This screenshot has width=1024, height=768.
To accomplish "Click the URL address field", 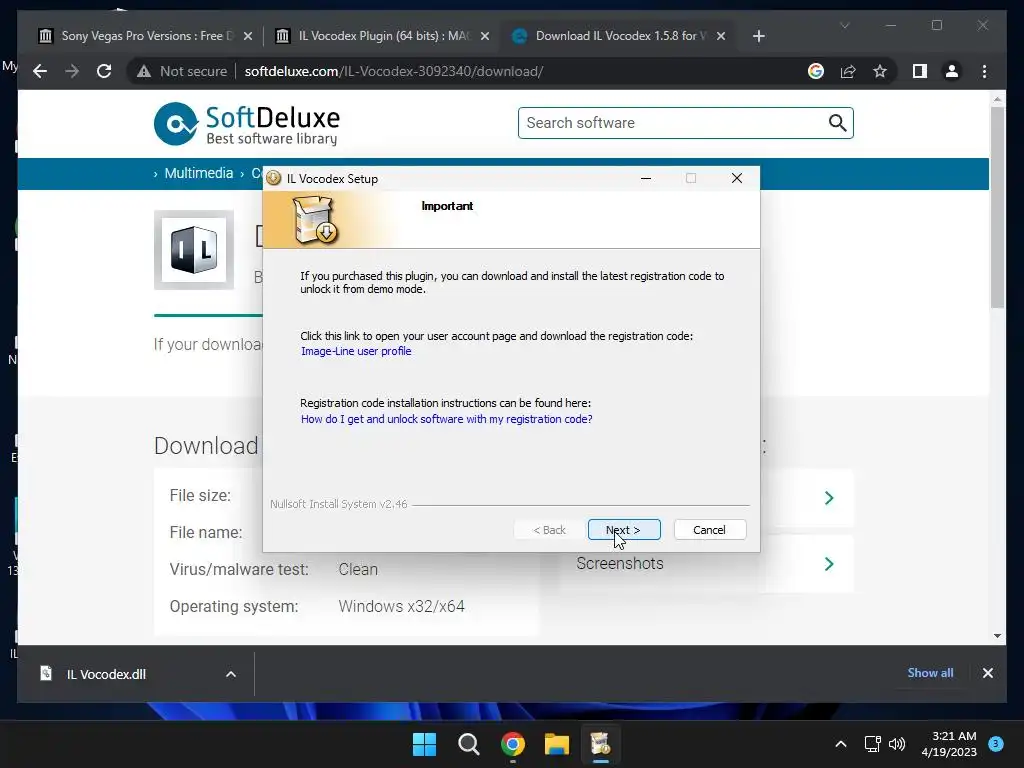I will (x=394, y=71).
